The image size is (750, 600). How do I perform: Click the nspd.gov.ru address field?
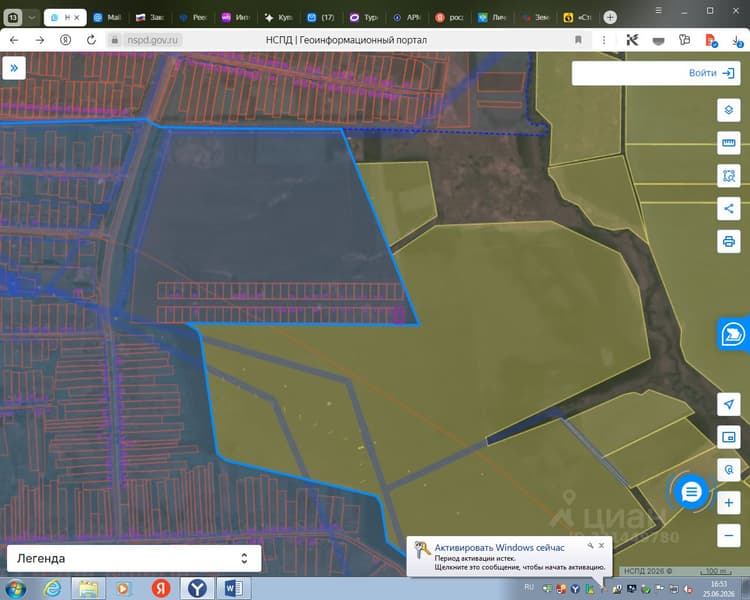[152, 40]
